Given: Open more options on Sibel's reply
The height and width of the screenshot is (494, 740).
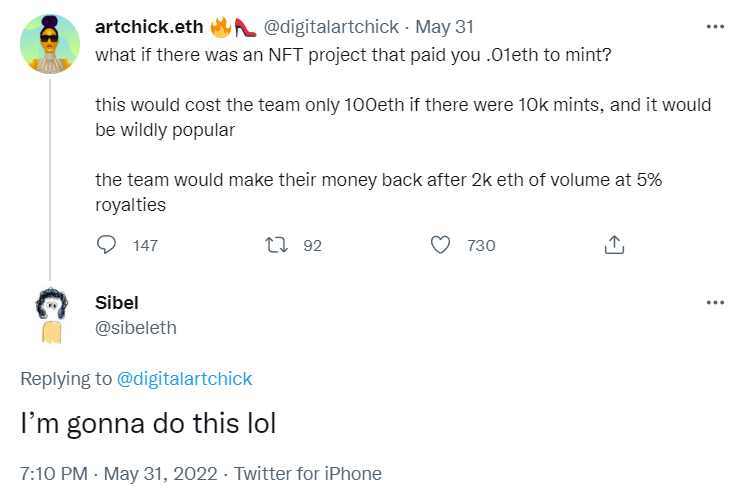Looking at the screenshot, I should pyautogui.click(x=714, y=302).
